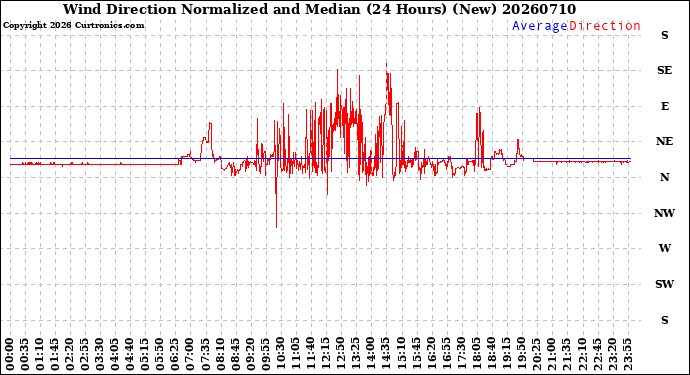The image size is (690, 375).
Task: Click the 09:20 time axis label
Action: (x=251, y=355)
